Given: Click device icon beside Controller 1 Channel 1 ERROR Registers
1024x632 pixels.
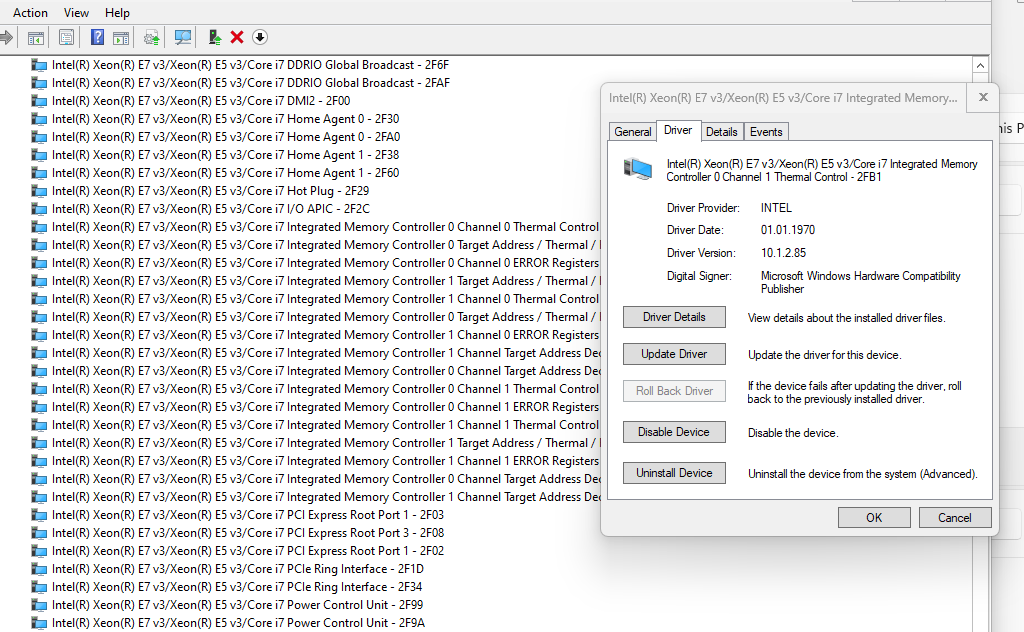Looking at the screenshot, I should tap(39, 462).
